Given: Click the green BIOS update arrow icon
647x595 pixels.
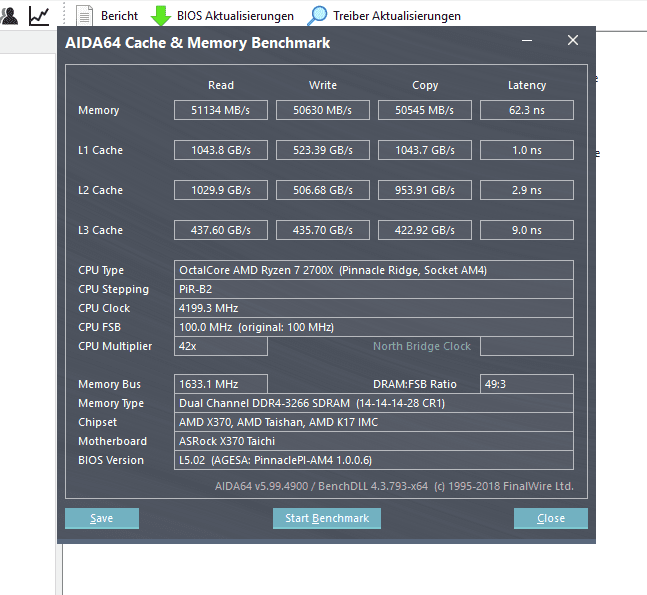Looking at the screenshot, I should pyautogui.click(x=161, y=16).
